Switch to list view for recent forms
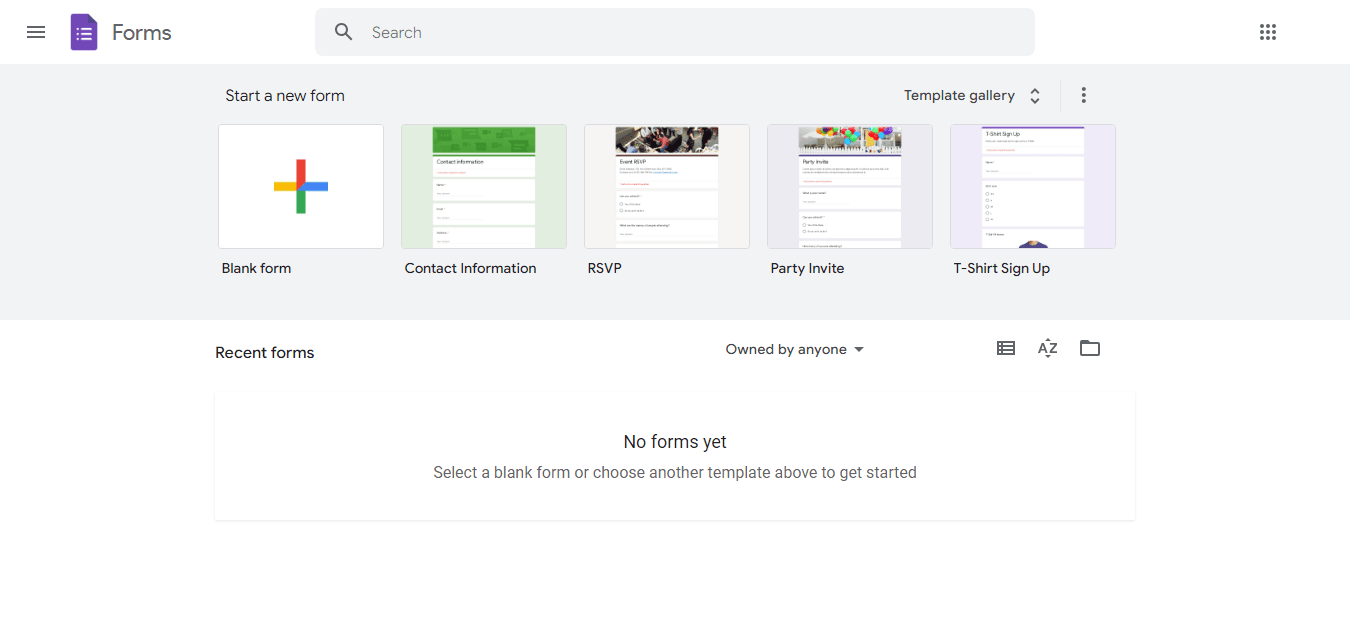 coord(1005,348)
